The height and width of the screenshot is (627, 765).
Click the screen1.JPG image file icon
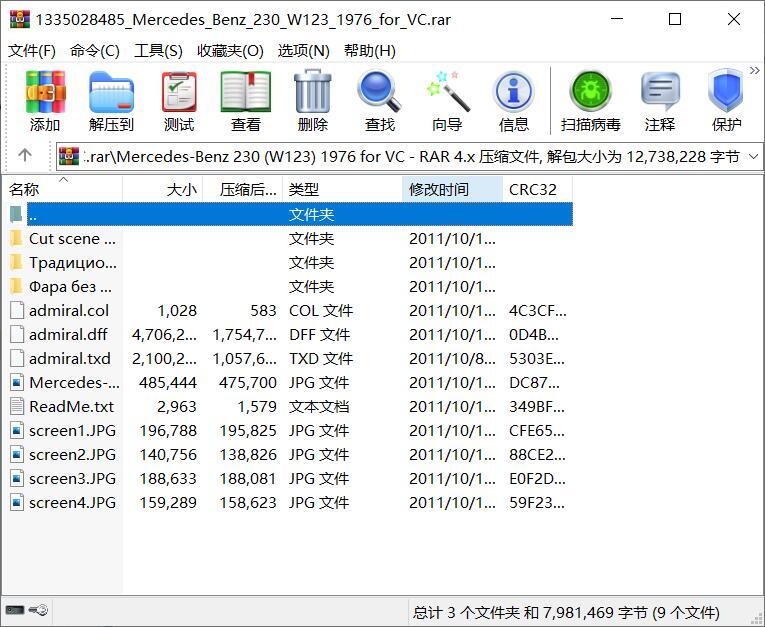pyautogui.click(x=17, y=430)
